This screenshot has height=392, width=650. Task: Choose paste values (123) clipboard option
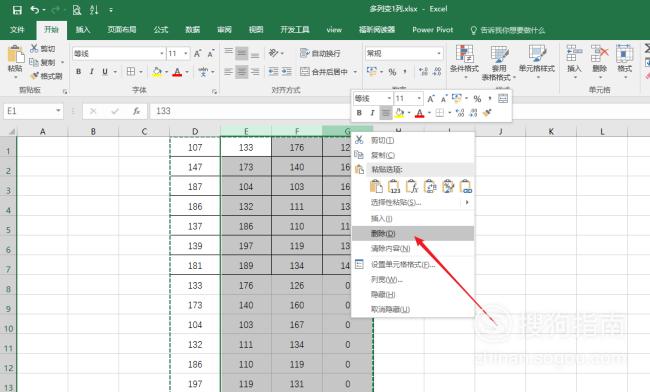tap(394, 186)
